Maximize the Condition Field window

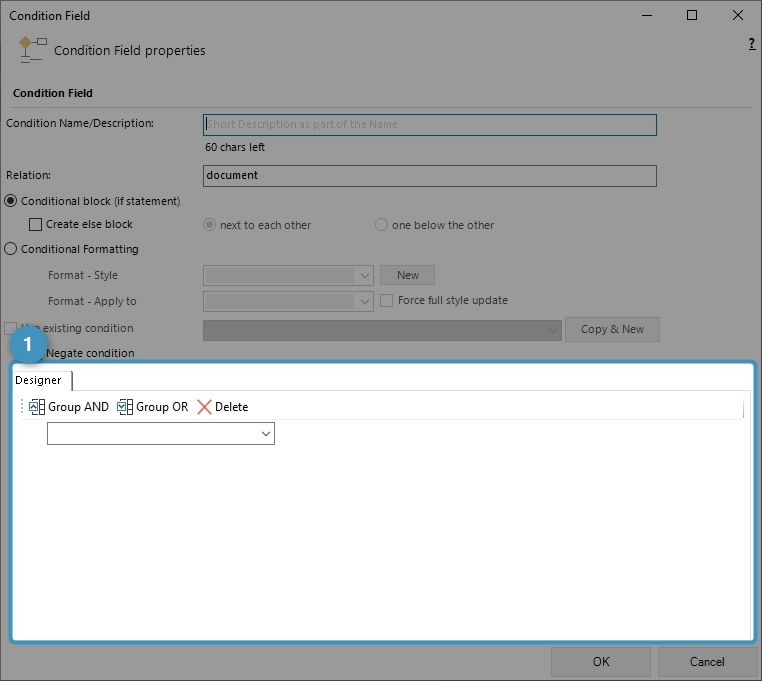(x=692, y=15)
